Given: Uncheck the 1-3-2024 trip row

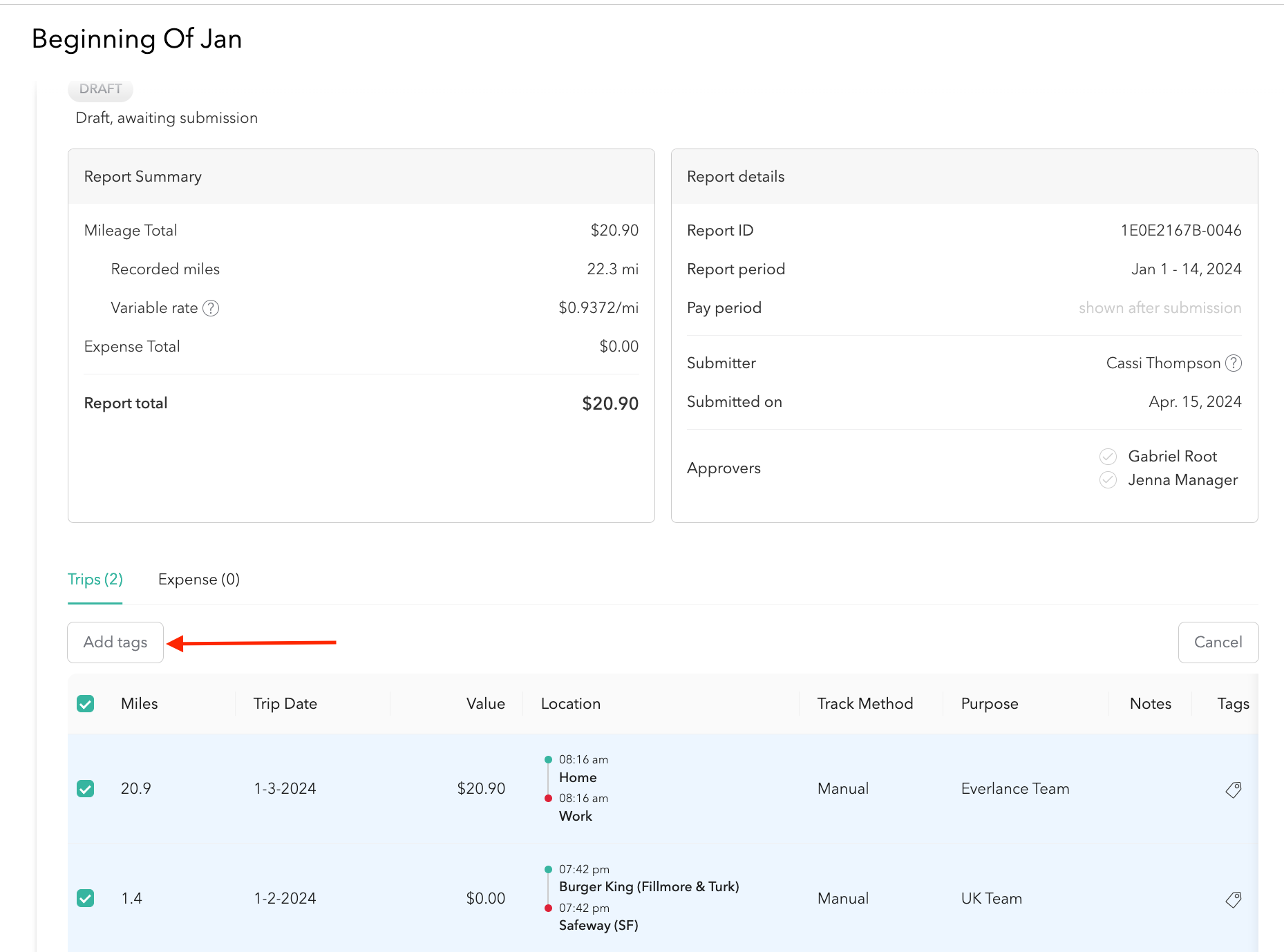Looking at the screenshot, I should (86, 788).
